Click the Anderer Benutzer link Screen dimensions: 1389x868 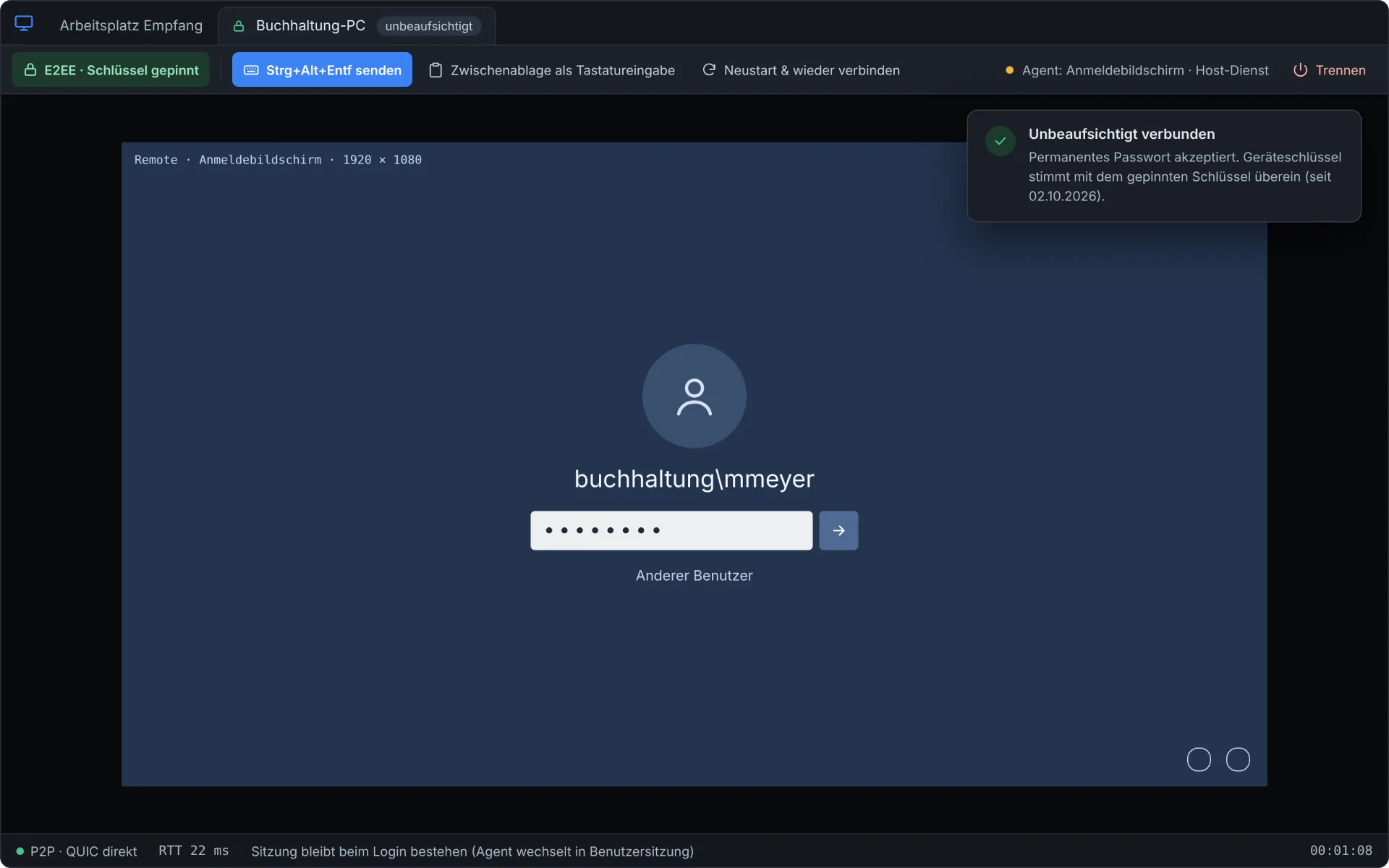click(x=694, y=576)
